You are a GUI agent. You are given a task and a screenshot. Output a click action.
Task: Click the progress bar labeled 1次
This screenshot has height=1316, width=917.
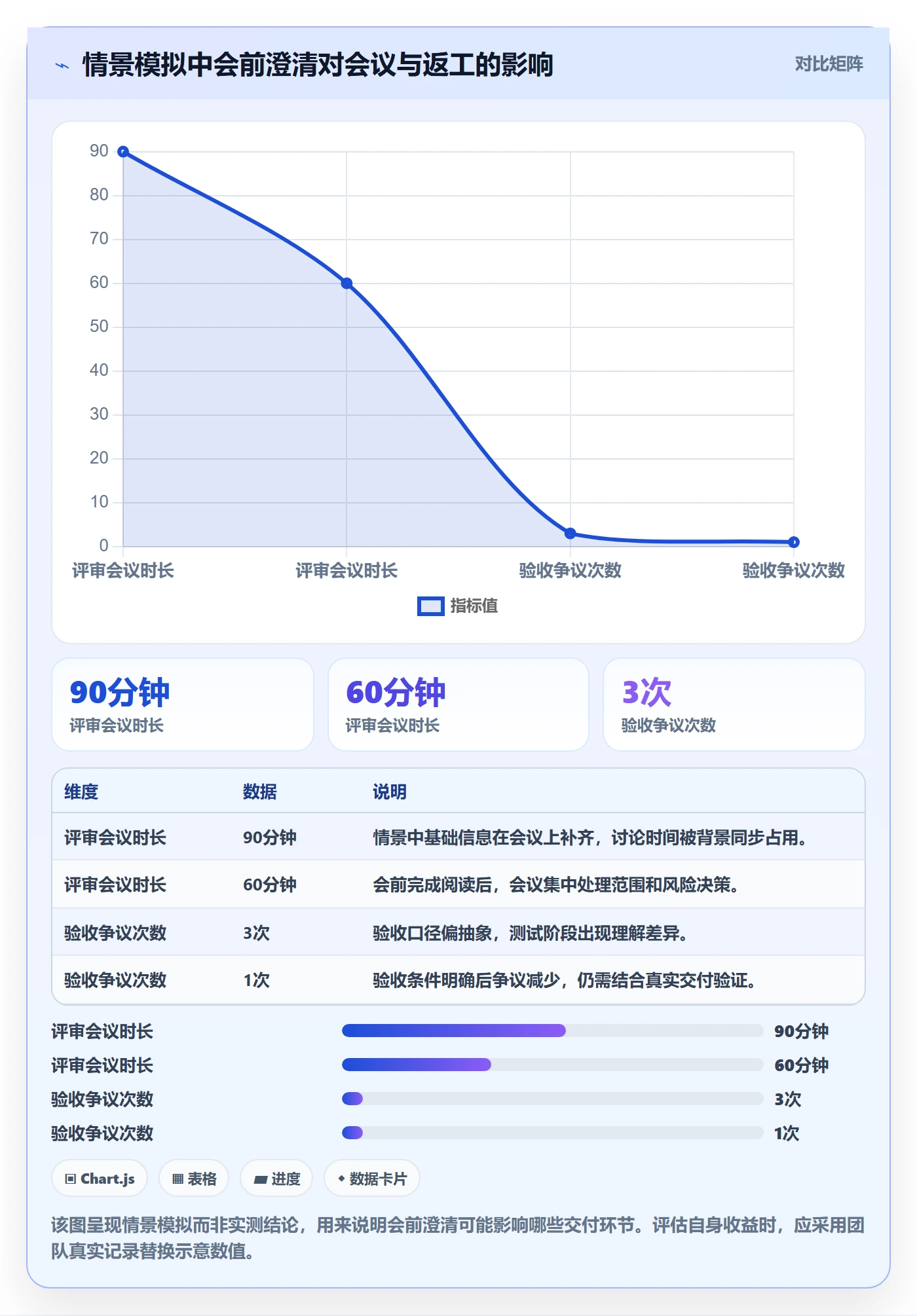pos(553,1133)
